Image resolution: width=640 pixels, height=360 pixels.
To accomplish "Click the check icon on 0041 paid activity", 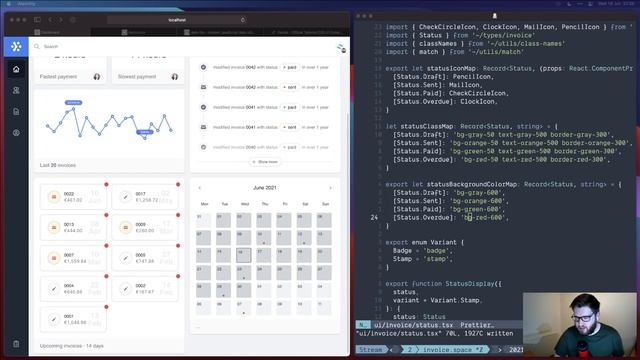I will [x=203, y=107].
